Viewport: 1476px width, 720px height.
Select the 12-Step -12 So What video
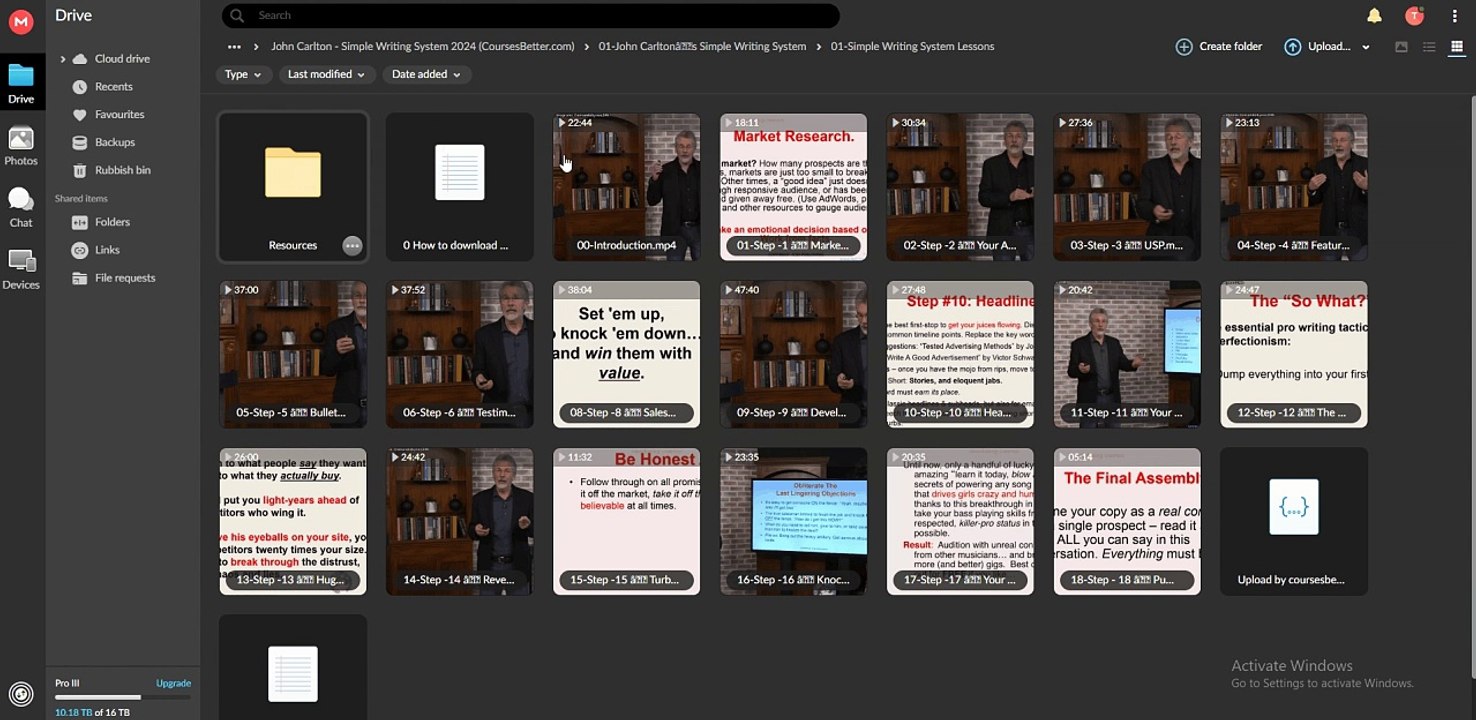click(1294, 354)
